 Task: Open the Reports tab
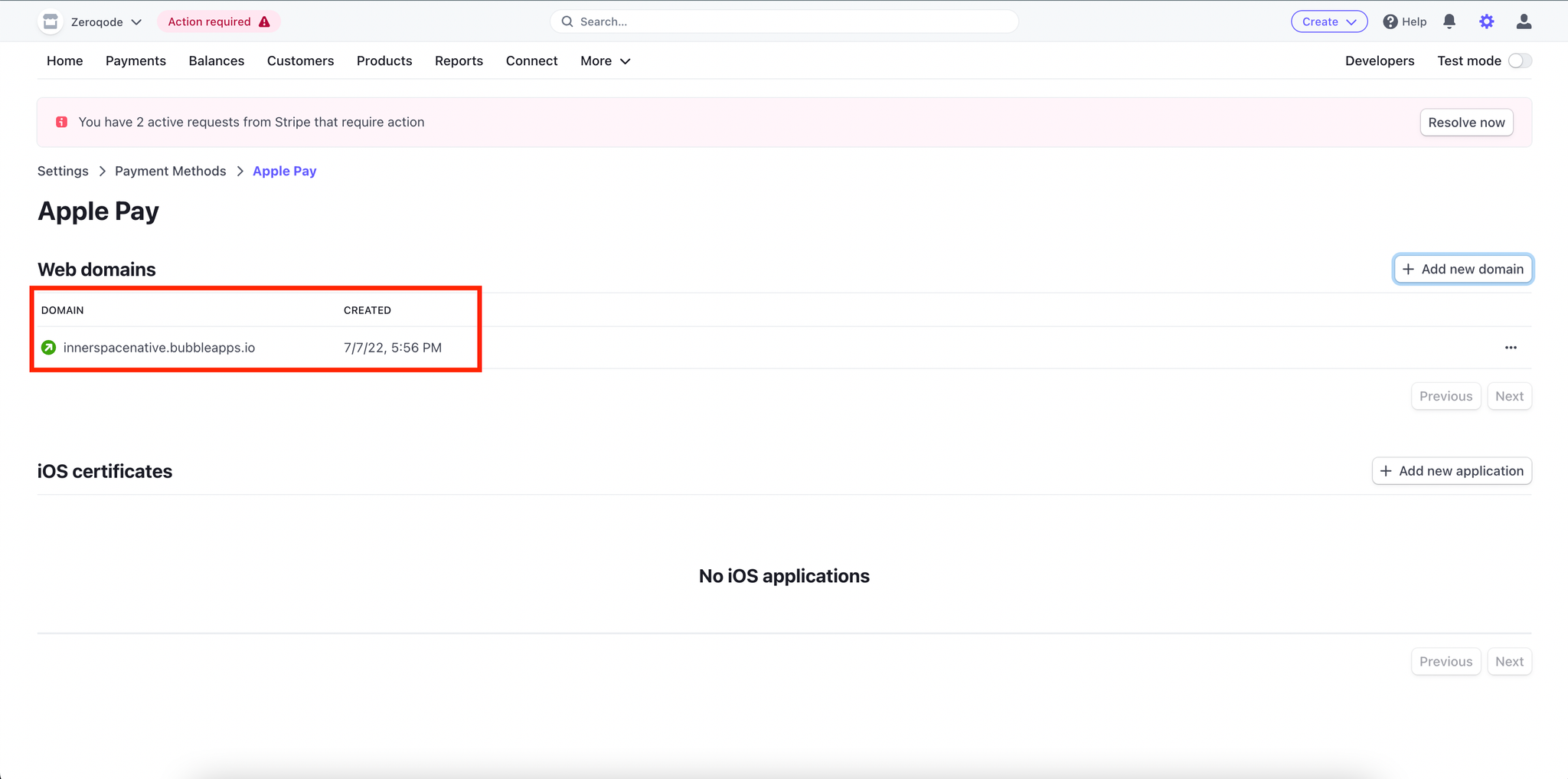pos(459,61)
